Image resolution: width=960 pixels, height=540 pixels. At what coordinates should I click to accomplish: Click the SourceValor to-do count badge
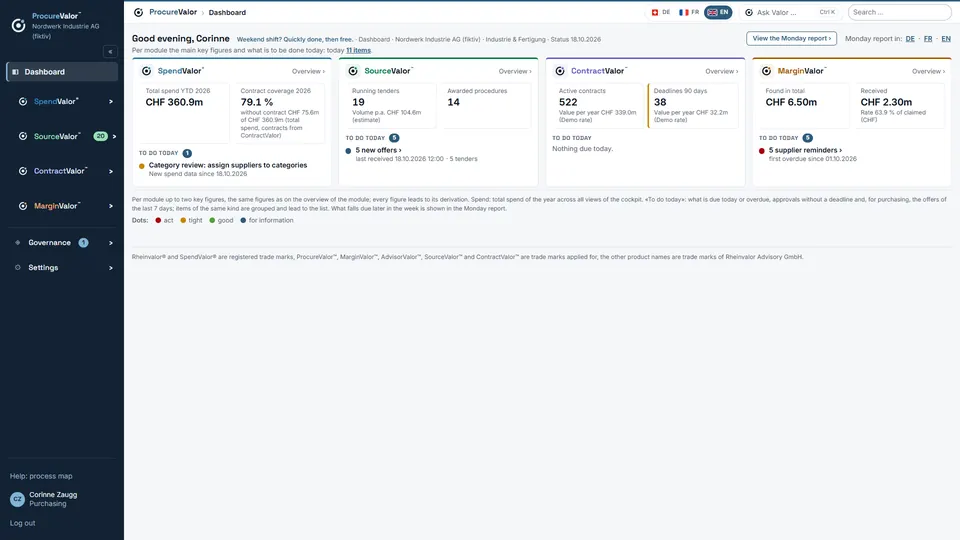[394, 138]
